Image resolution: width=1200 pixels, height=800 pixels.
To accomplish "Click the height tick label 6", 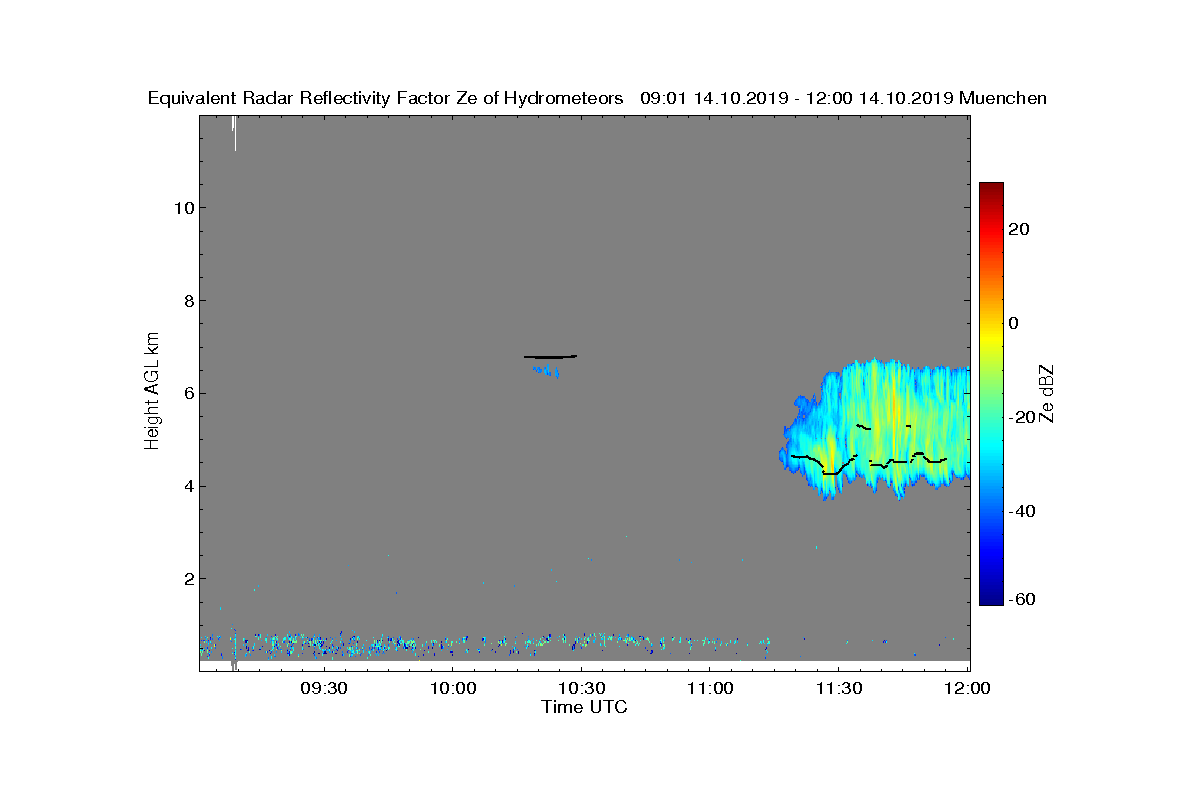I will [187, 393].
